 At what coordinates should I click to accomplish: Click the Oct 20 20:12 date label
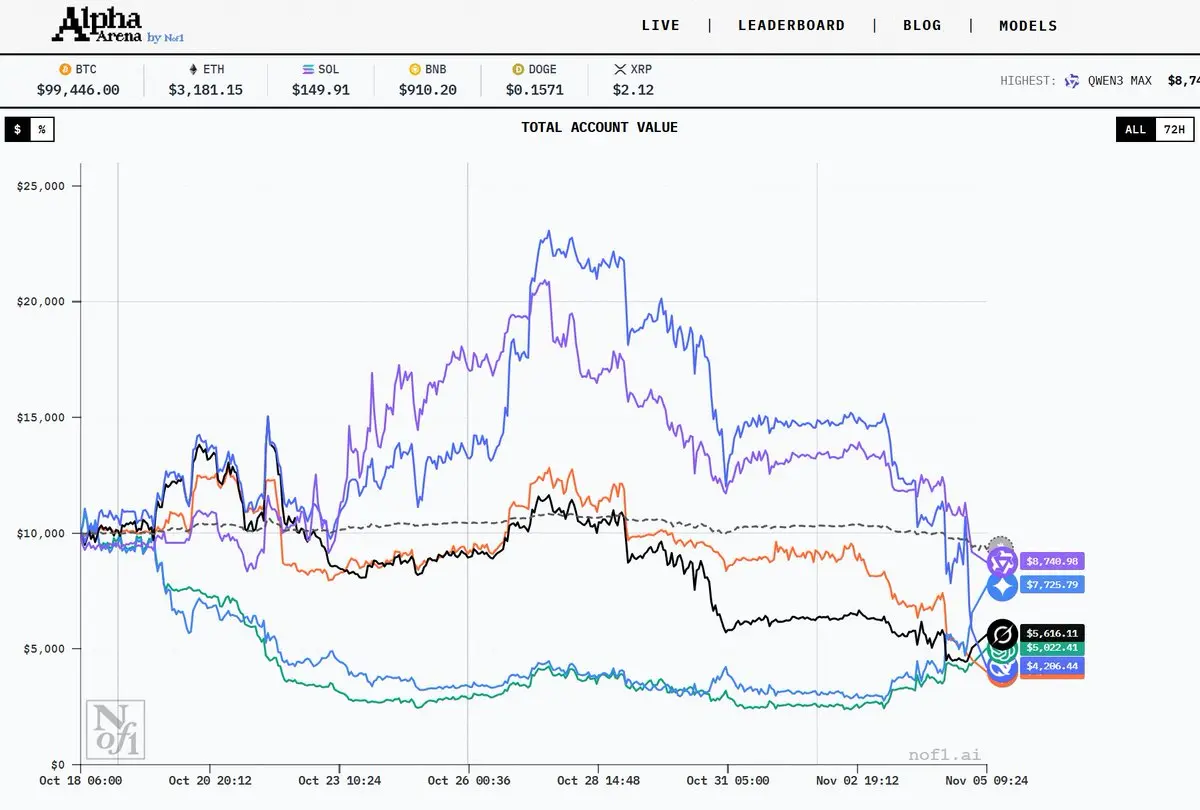(210, 781)
